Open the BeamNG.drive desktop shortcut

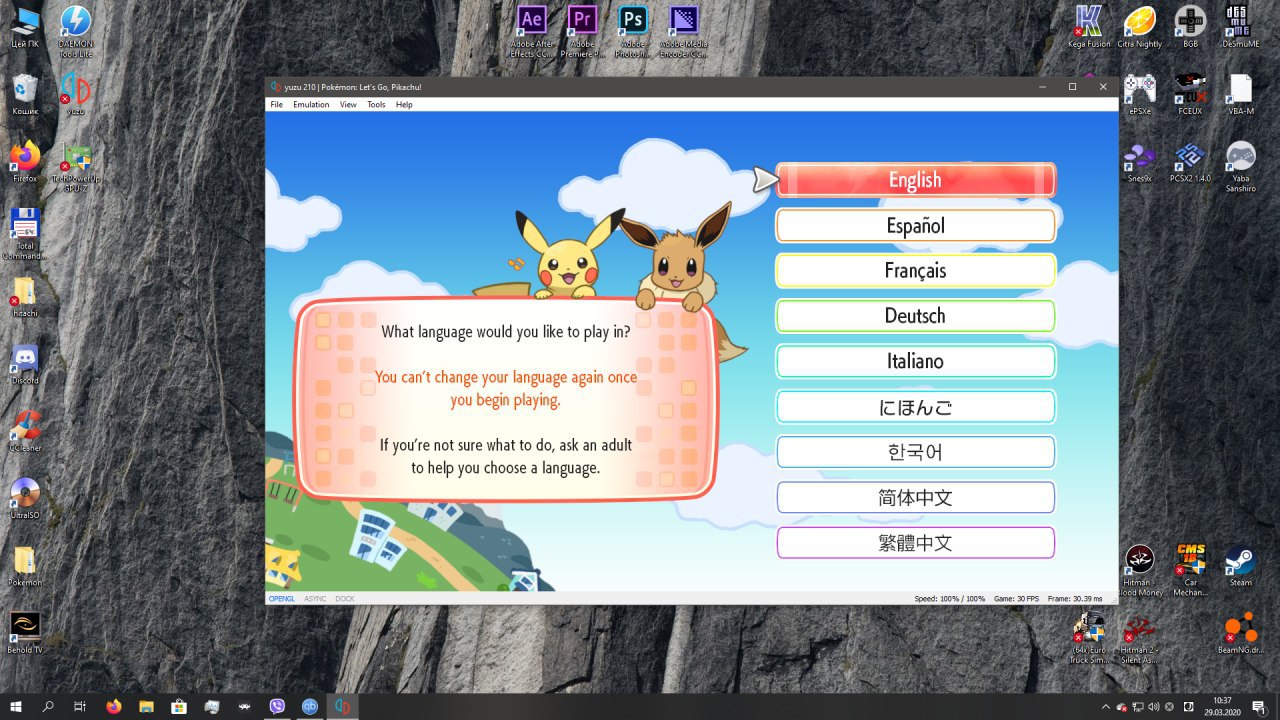tap(1240, 632)
